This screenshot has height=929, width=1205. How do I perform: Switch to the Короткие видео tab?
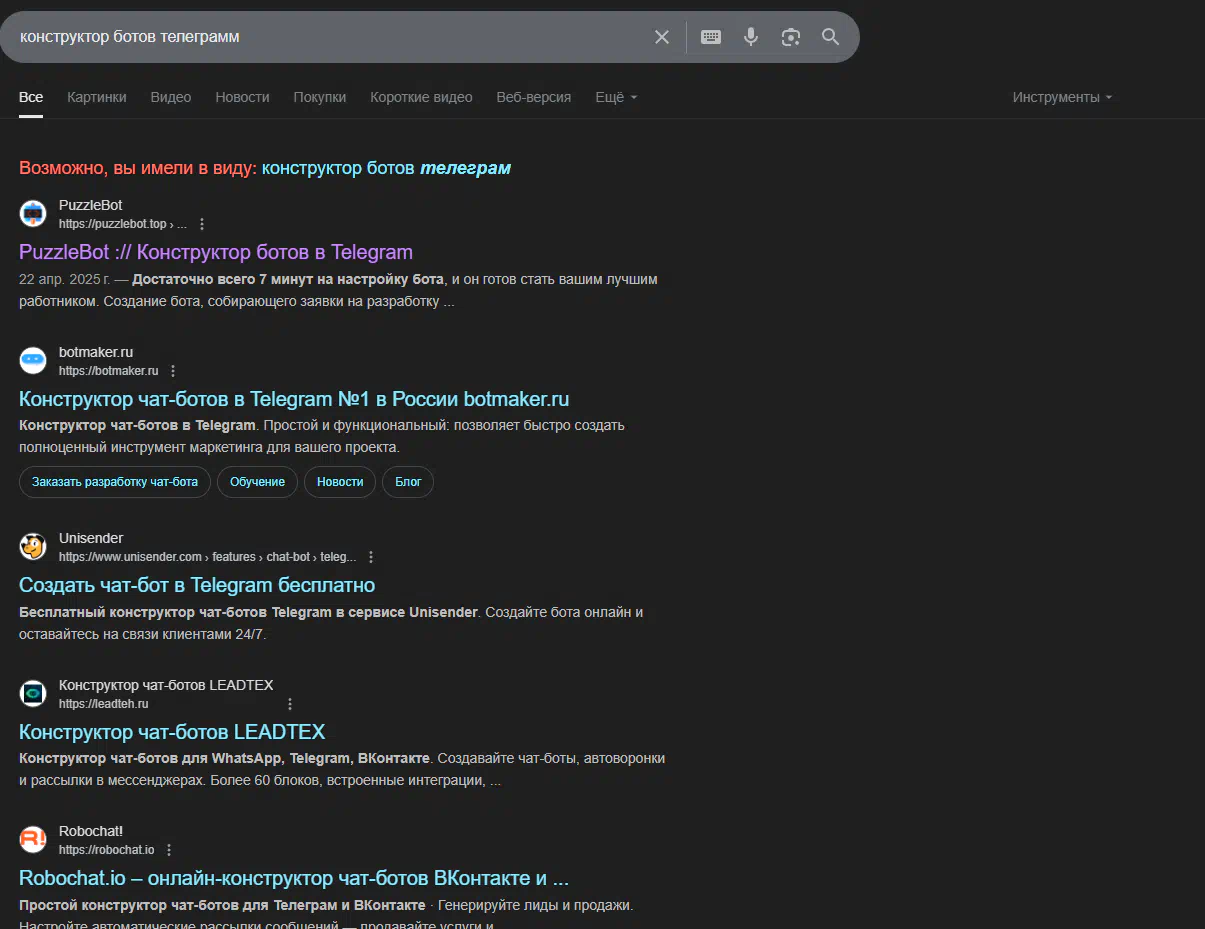click(421, 97)
